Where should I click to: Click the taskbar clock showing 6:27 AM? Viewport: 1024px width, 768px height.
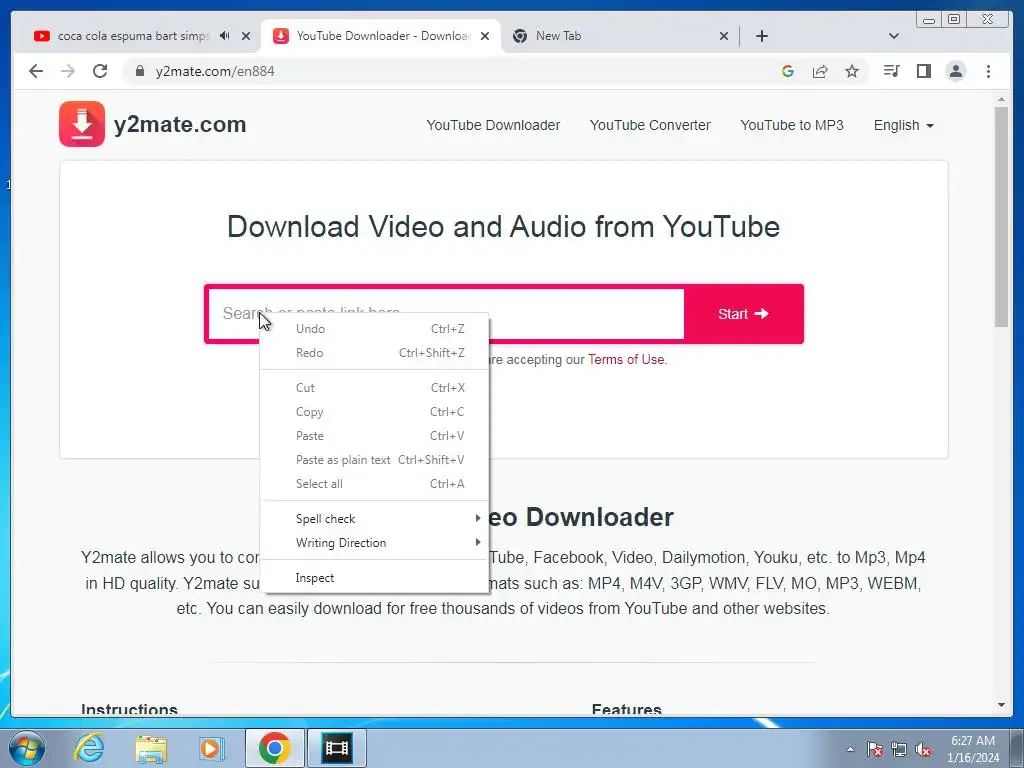(x=973, y=749)
